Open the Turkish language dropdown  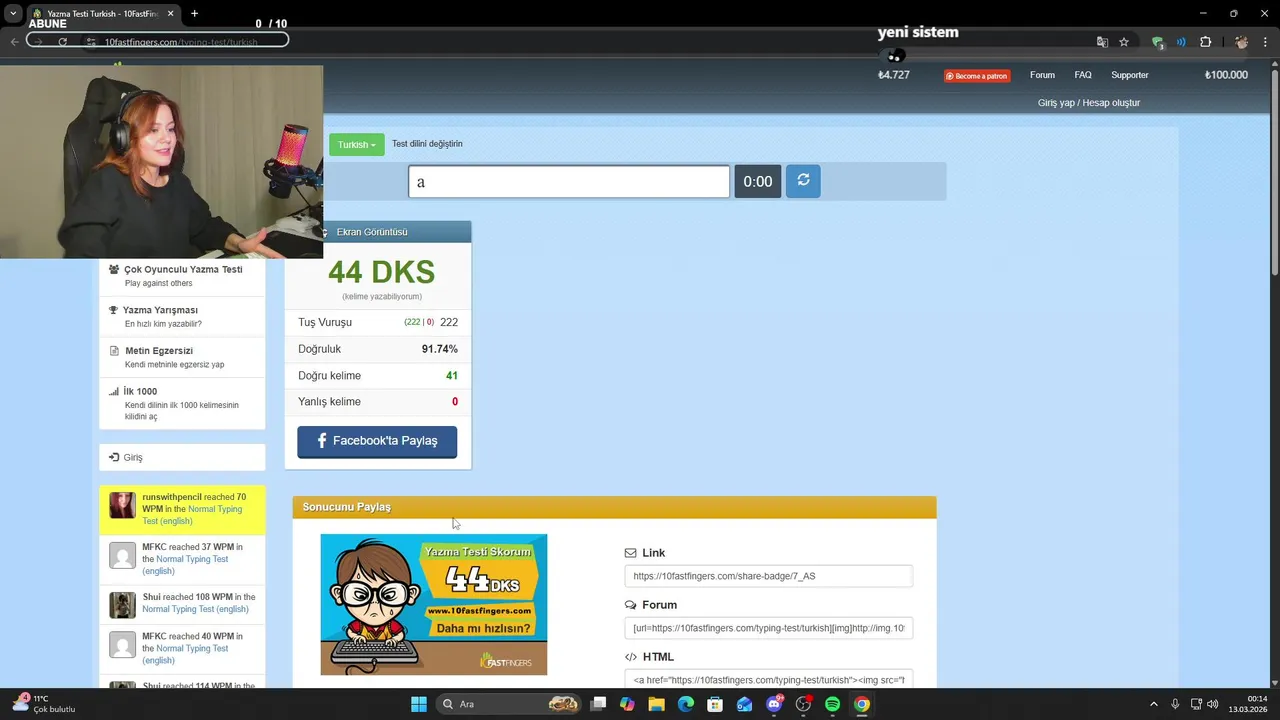click(x=356, y=145)
